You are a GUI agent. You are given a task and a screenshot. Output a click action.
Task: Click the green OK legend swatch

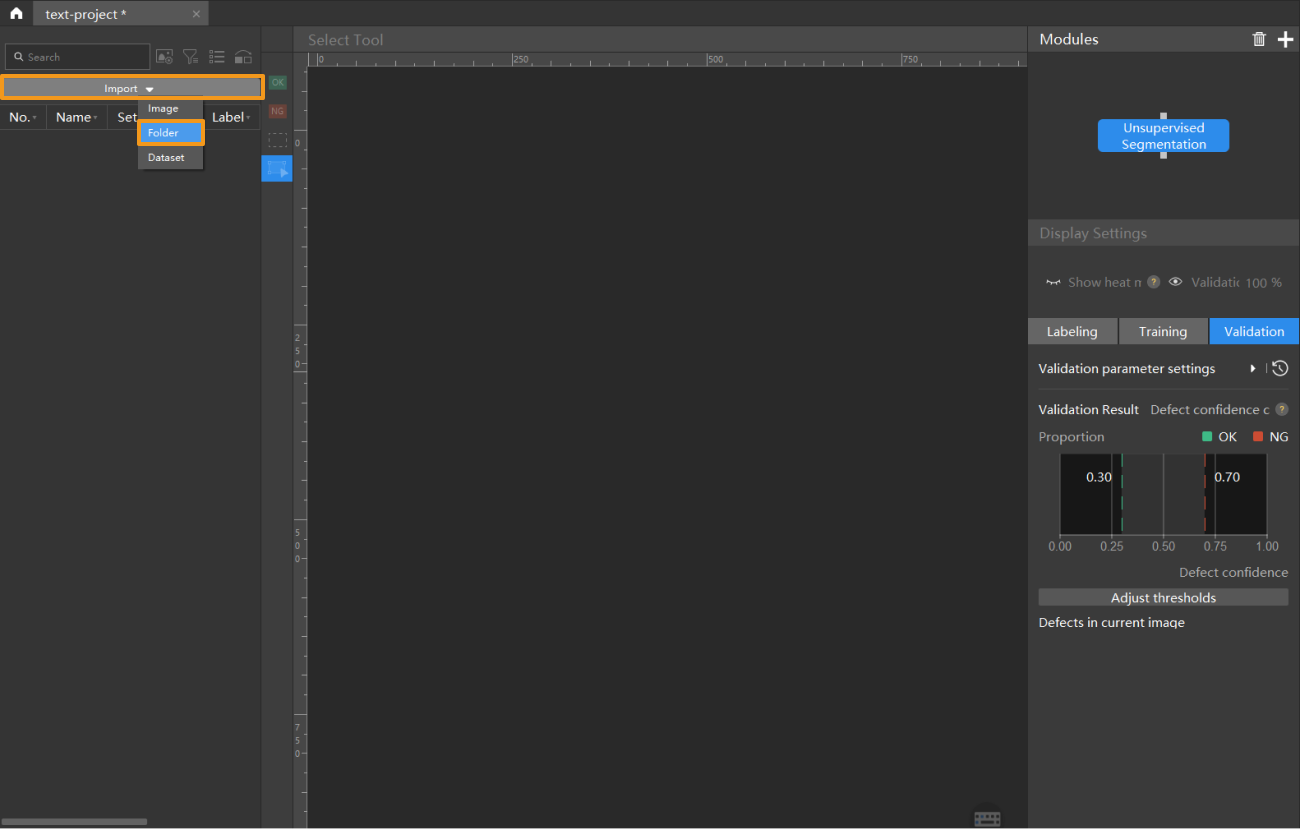pos(1207,437)
